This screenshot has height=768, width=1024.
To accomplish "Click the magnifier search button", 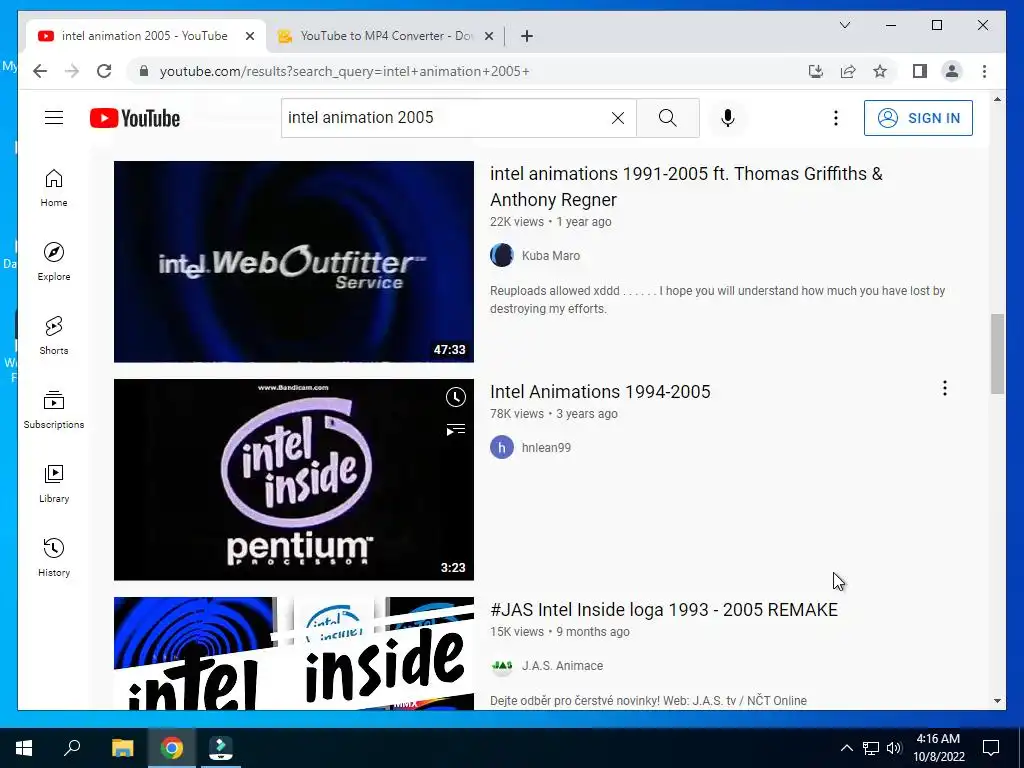I will [667, 118].
